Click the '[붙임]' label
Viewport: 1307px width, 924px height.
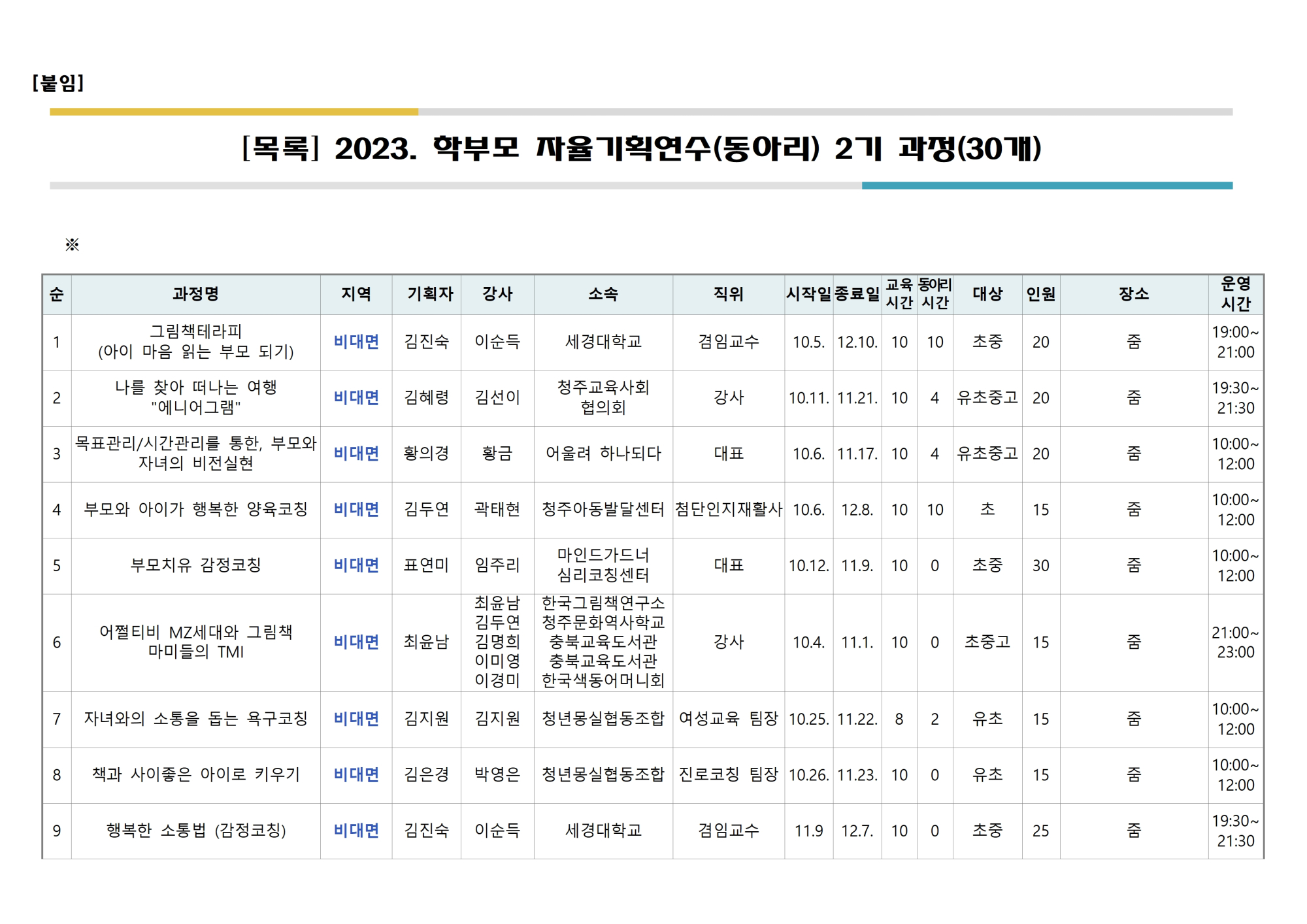[58, 83]
